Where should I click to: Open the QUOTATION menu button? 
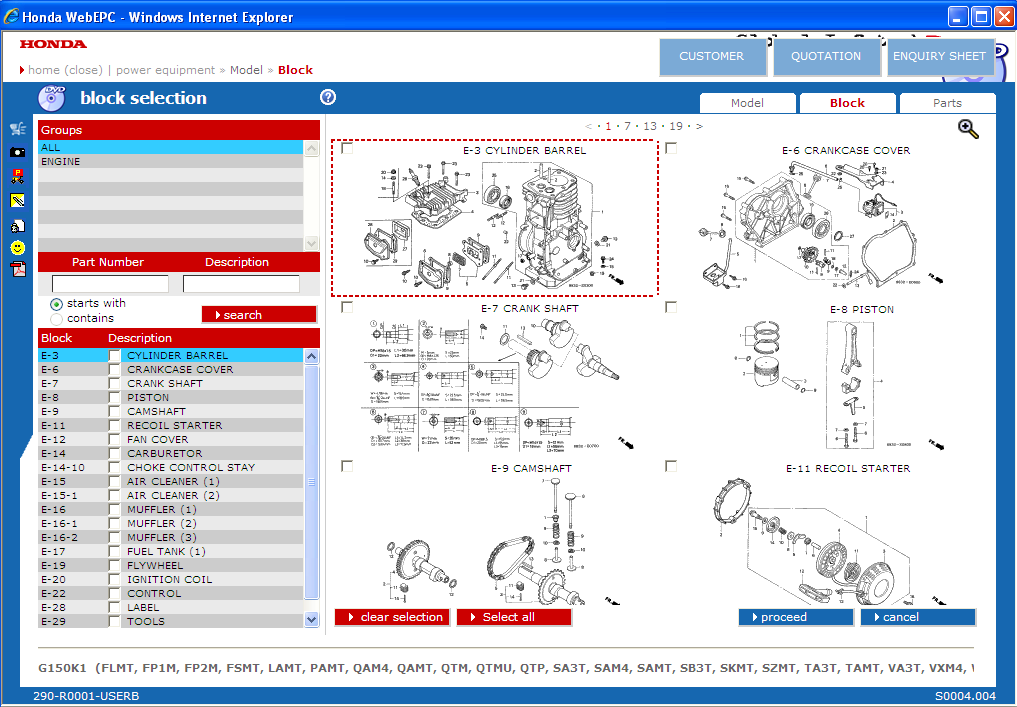click(826, 56)
